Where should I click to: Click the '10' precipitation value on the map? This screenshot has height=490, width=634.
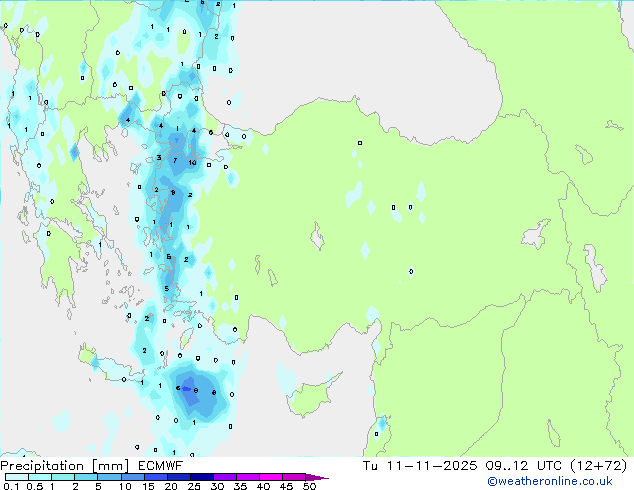192,163
